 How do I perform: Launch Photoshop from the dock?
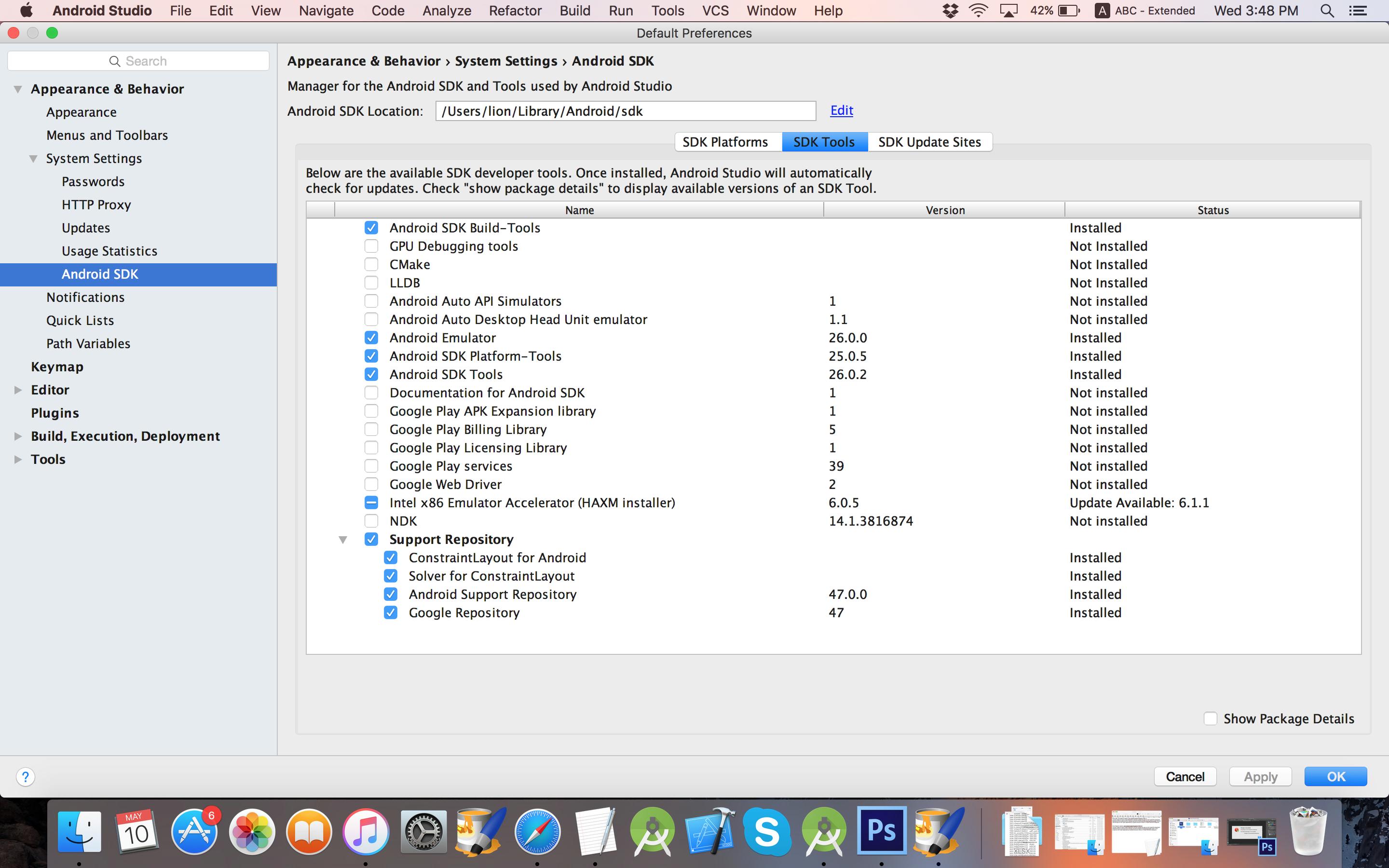tap(881, 831)
